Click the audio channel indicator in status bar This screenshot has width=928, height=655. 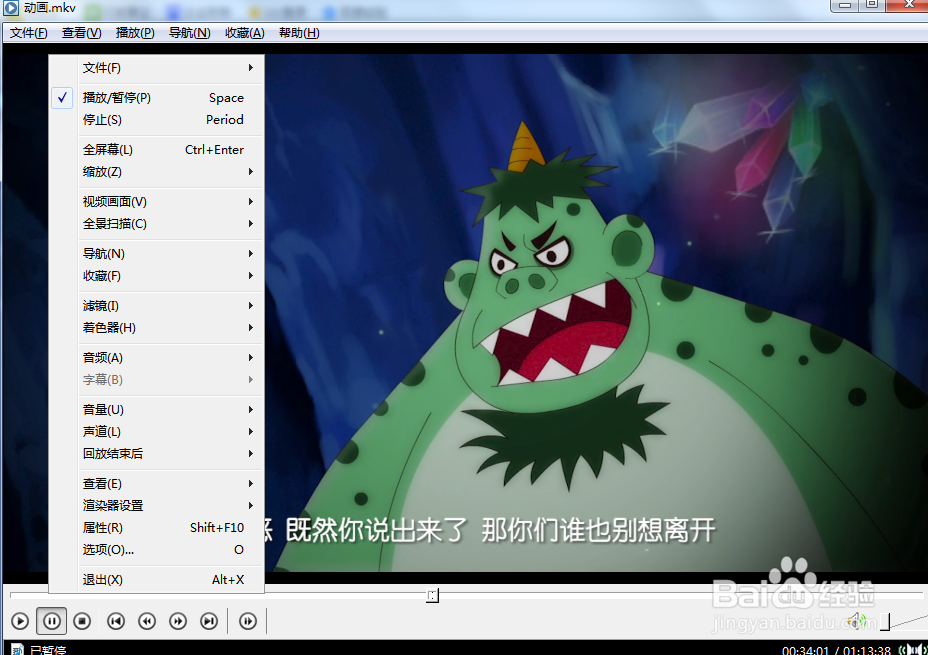tap(913, 650)
